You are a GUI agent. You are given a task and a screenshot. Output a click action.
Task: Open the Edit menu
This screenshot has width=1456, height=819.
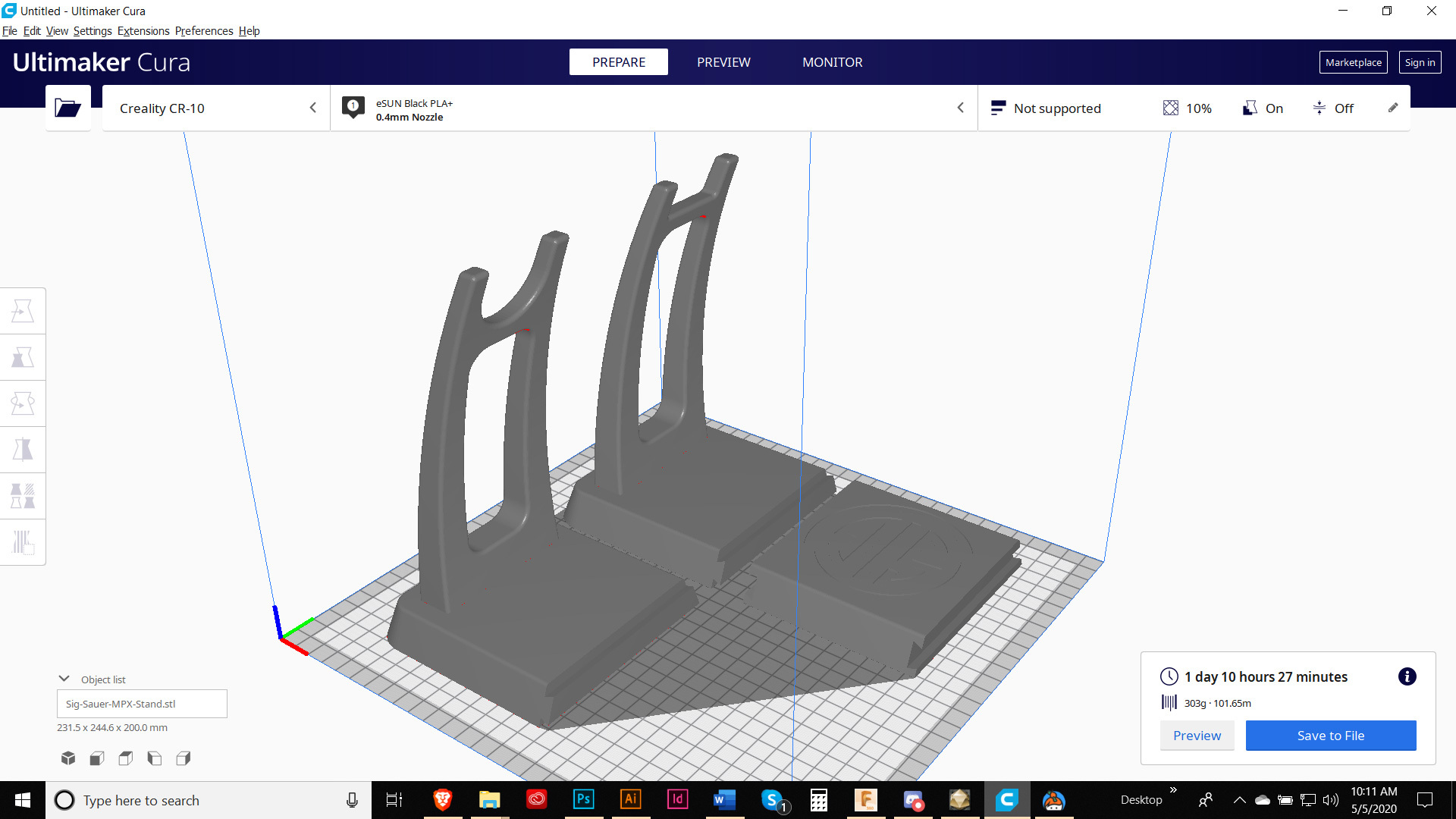32,31
